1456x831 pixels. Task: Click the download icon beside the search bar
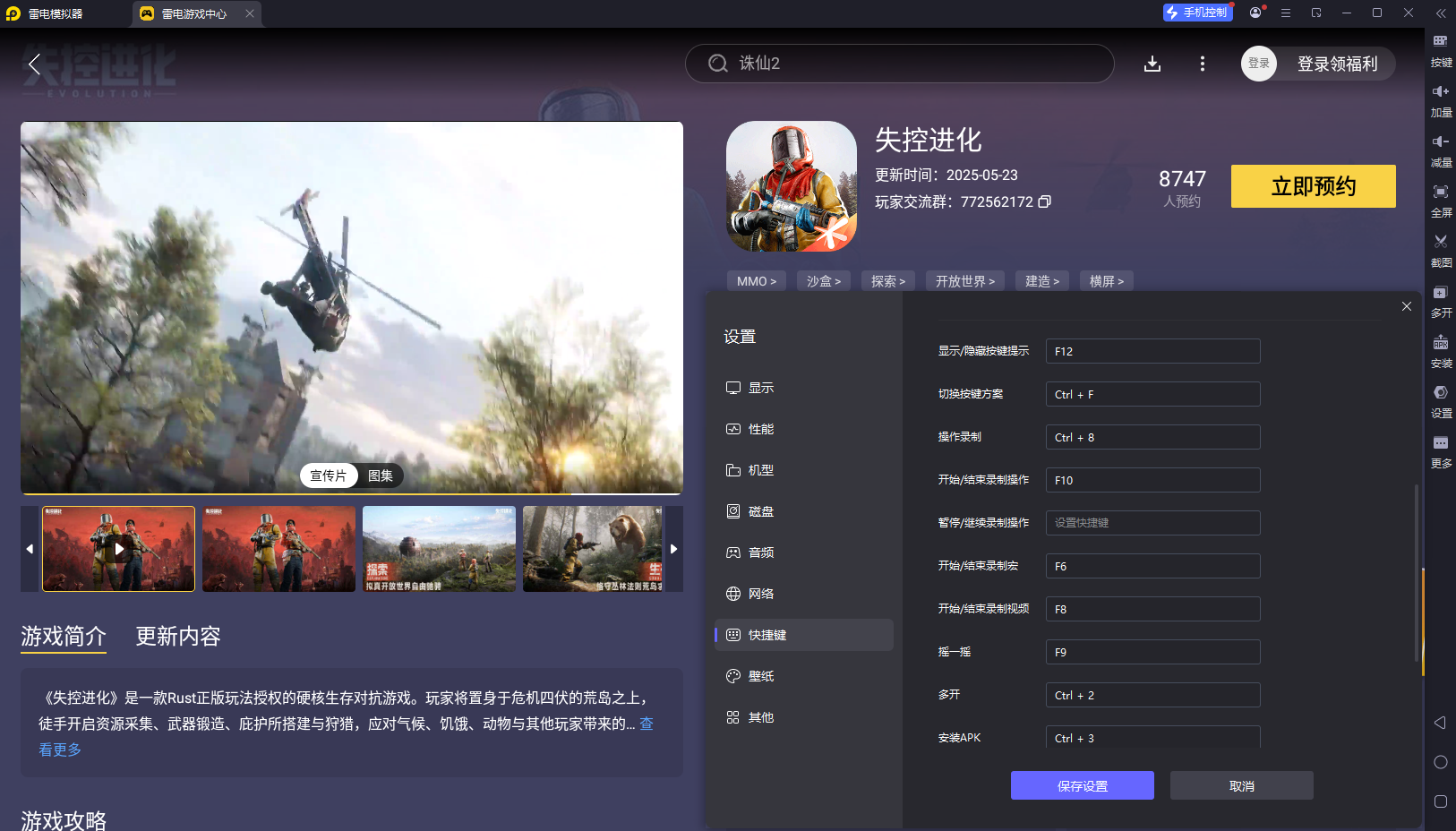pos(1153,64)
